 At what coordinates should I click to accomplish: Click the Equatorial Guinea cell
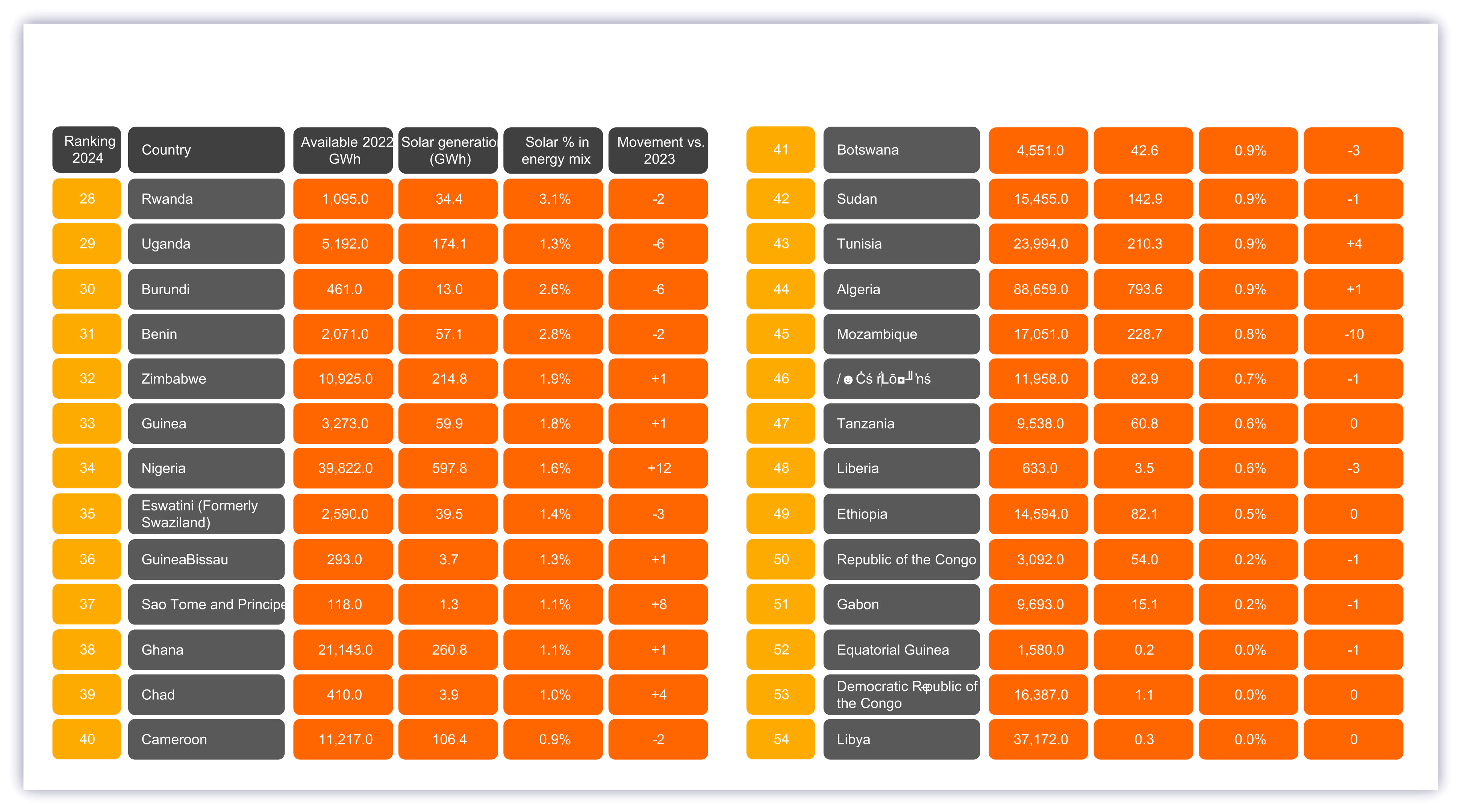901,649
